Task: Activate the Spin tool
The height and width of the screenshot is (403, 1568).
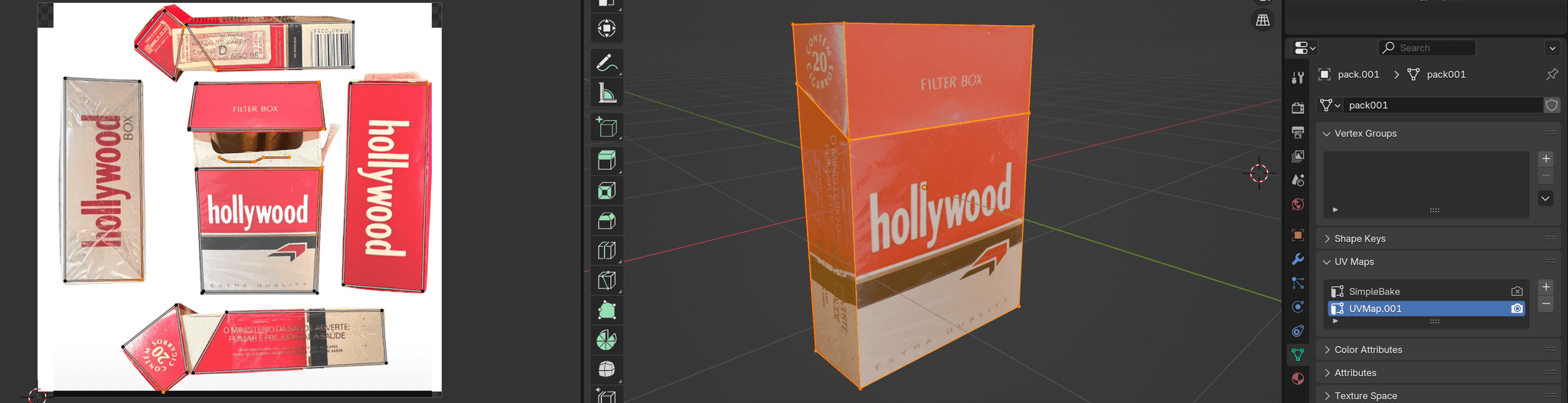Action: [x=606, y=340]
